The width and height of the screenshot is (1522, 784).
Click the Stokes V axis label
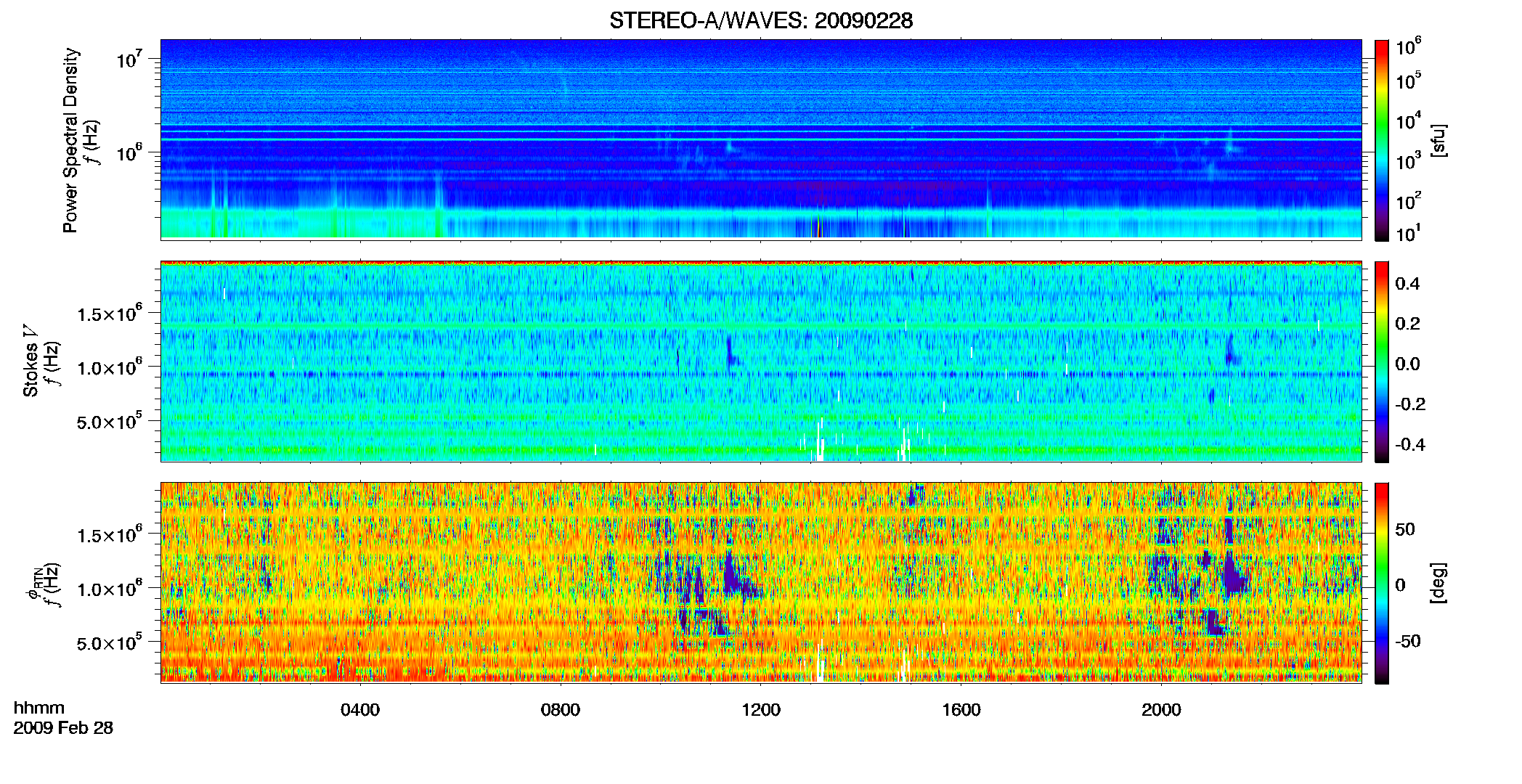[30, 361]
